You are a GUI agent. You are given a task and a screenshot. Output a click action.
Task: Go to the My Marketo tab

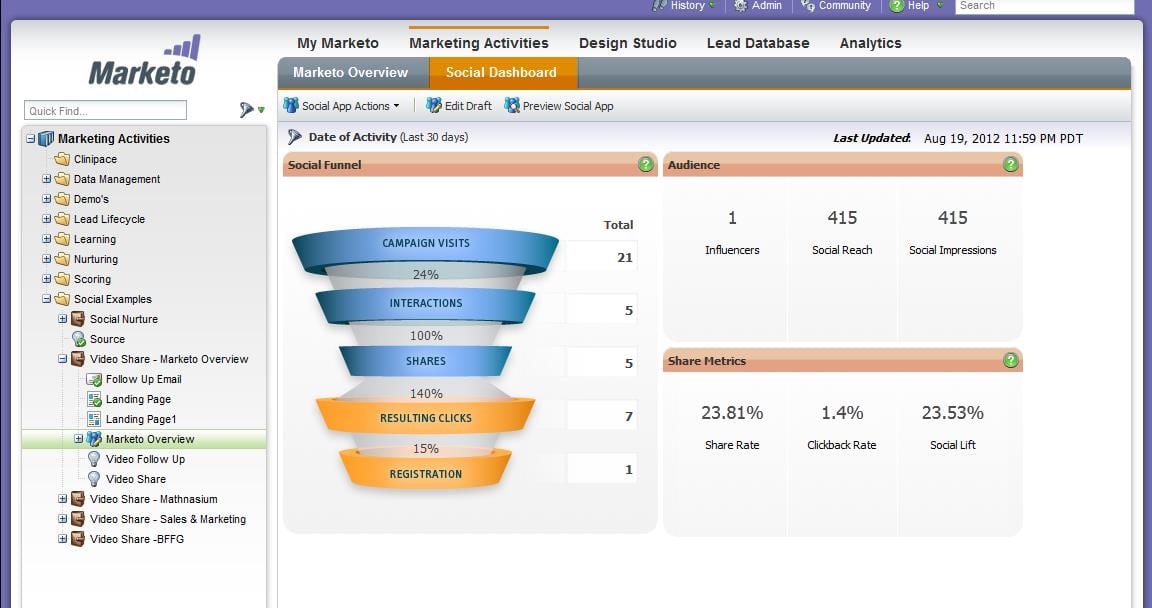[338, 43]
